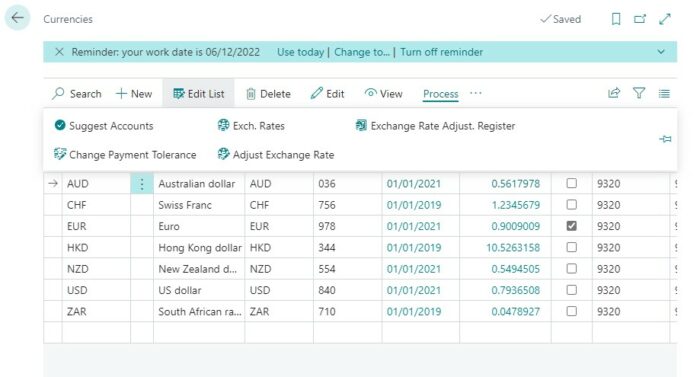Click Search in the toolbar

pos(77,94)
